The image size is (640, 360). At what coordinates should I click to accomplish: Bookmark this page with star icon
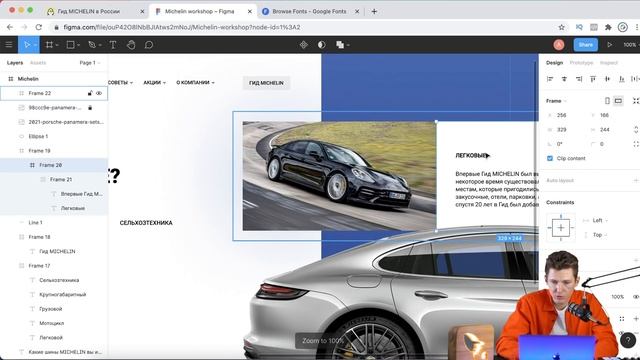(x=562, y=27)
